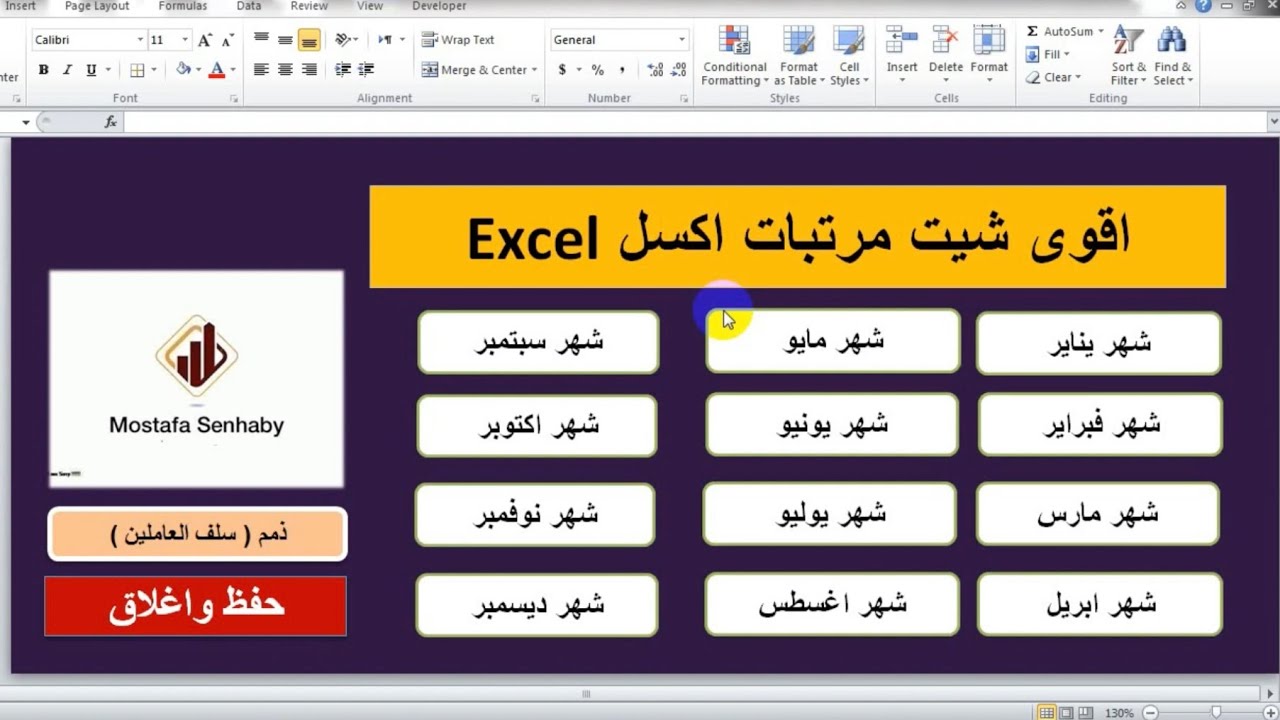Open شهر يناير sheet button
Image resolution: width=1280 pixels, height=720 pixels.
1099,343
